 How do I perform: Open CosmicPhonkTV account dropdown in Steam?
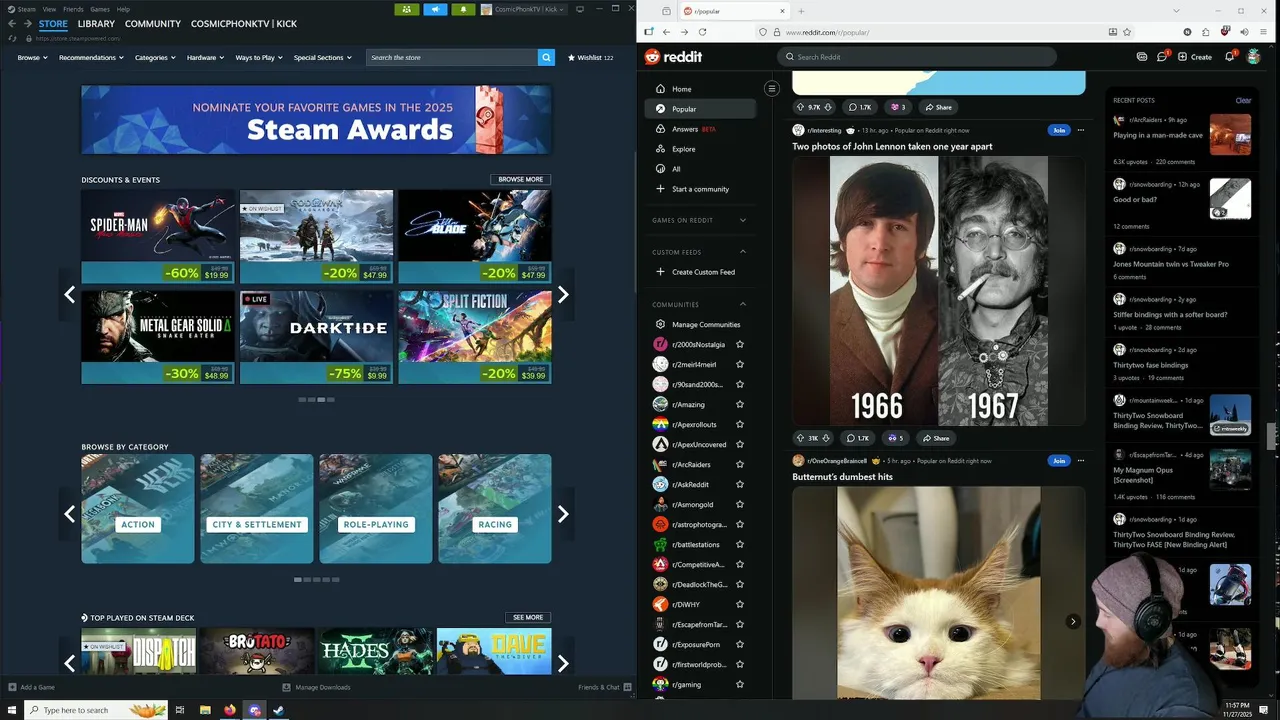tap(524, 9)
